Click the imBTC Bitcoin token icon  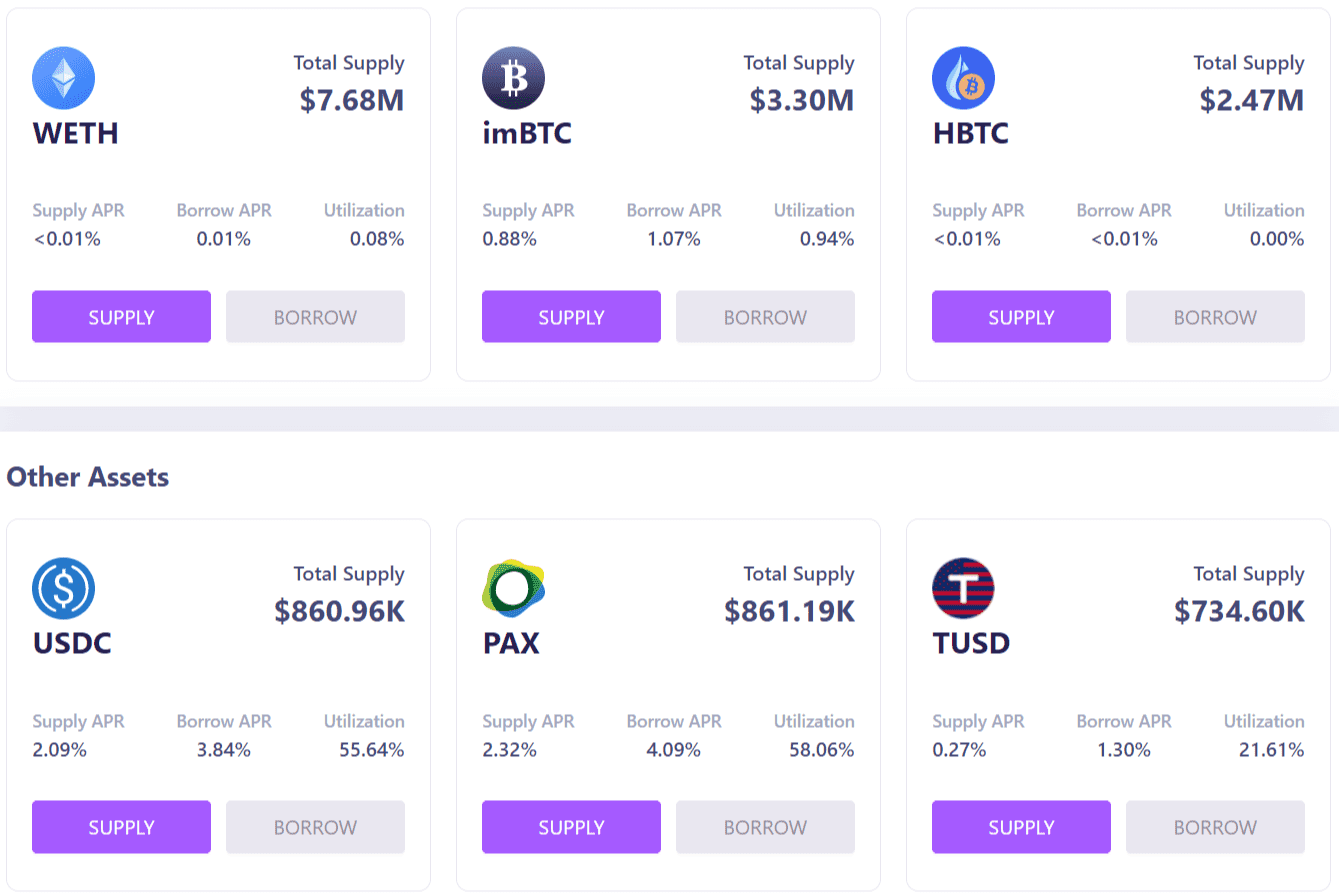513,78
